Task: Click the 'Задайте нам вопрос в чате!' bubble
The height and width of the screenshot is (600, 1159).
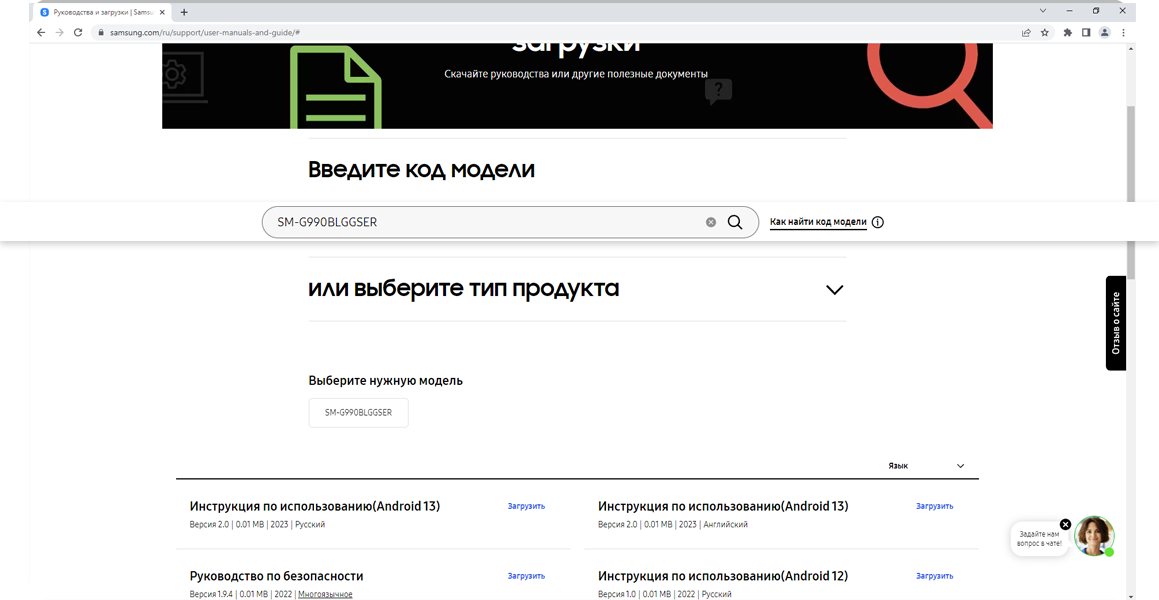Action: [x=1040, y=538]
